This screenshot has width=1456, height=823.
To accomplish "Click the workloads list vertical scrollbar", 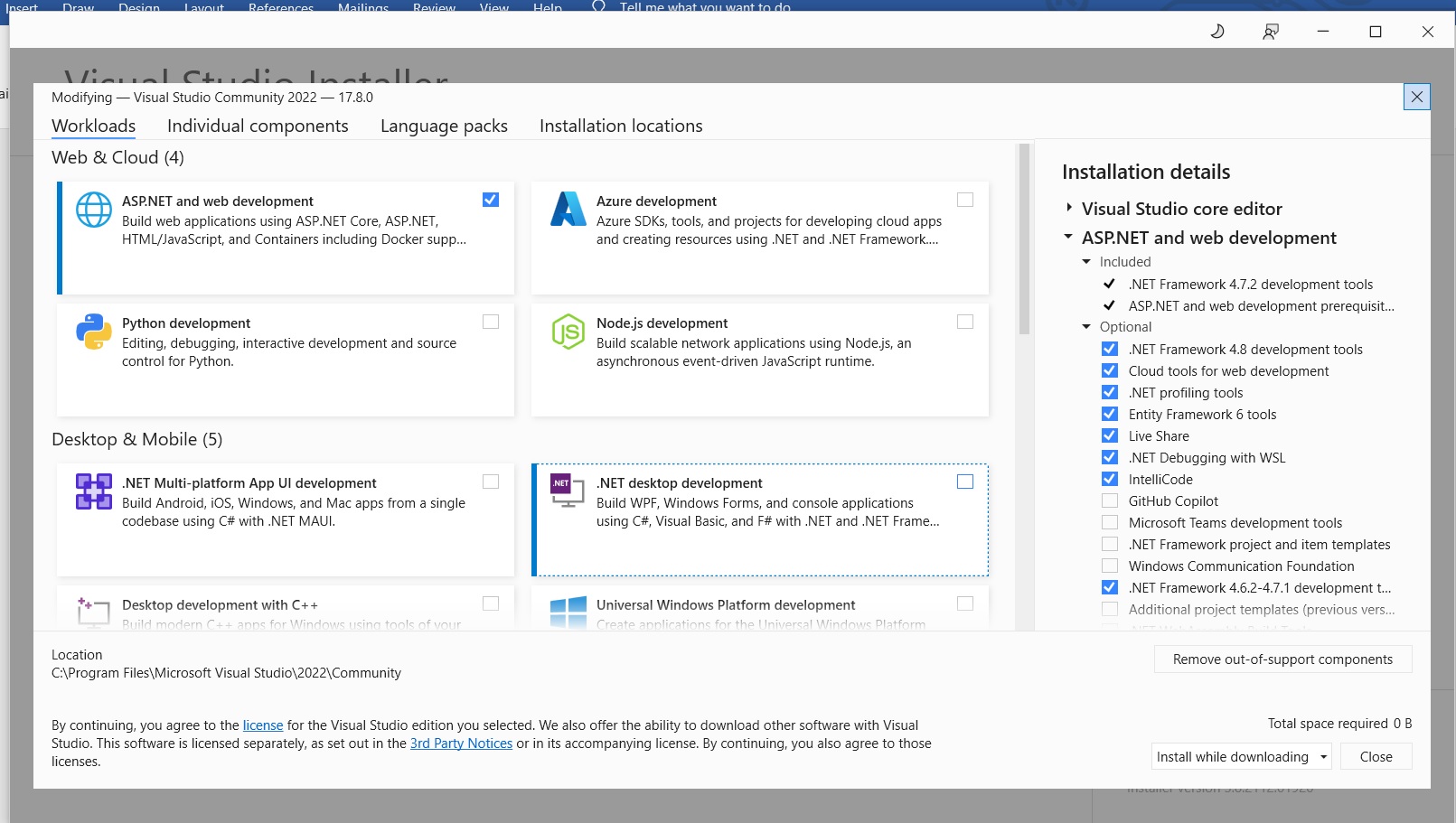I will pyautogui.click(x=1024, y=239).
